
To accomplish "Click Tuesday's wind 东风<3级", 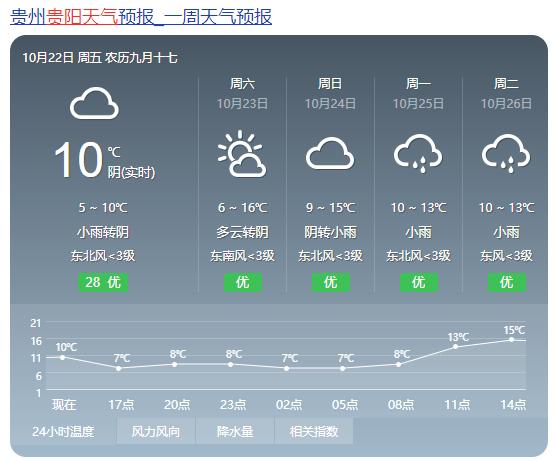I will tap(506, 255).
